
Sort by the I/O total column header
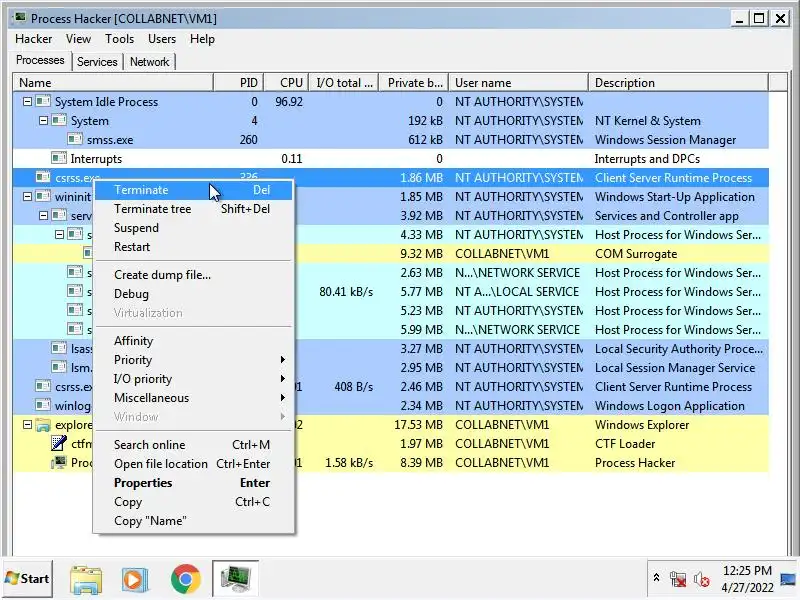pos(344,83)
